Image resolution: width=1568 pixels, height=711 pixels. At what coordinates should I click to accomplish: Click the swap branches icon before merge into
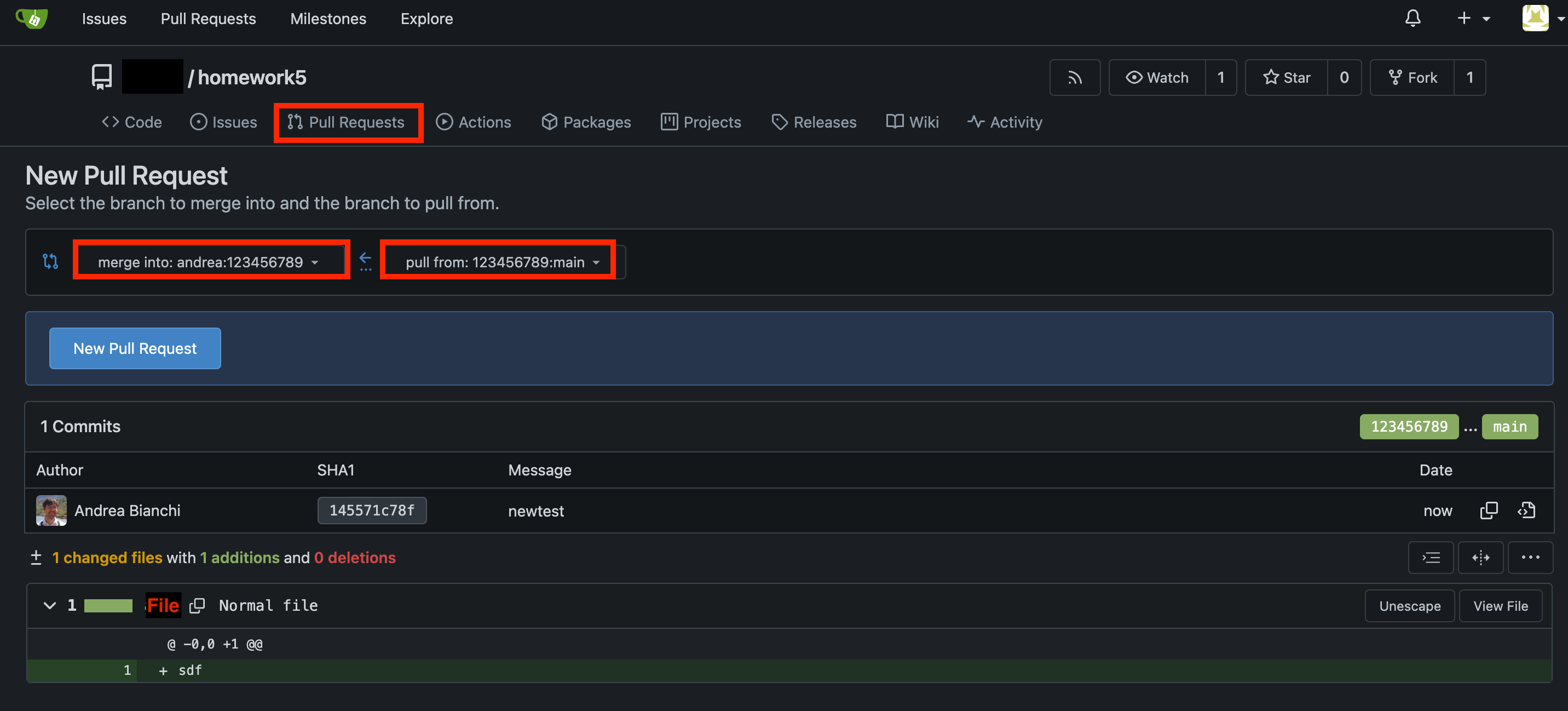(x=50, y=261)
